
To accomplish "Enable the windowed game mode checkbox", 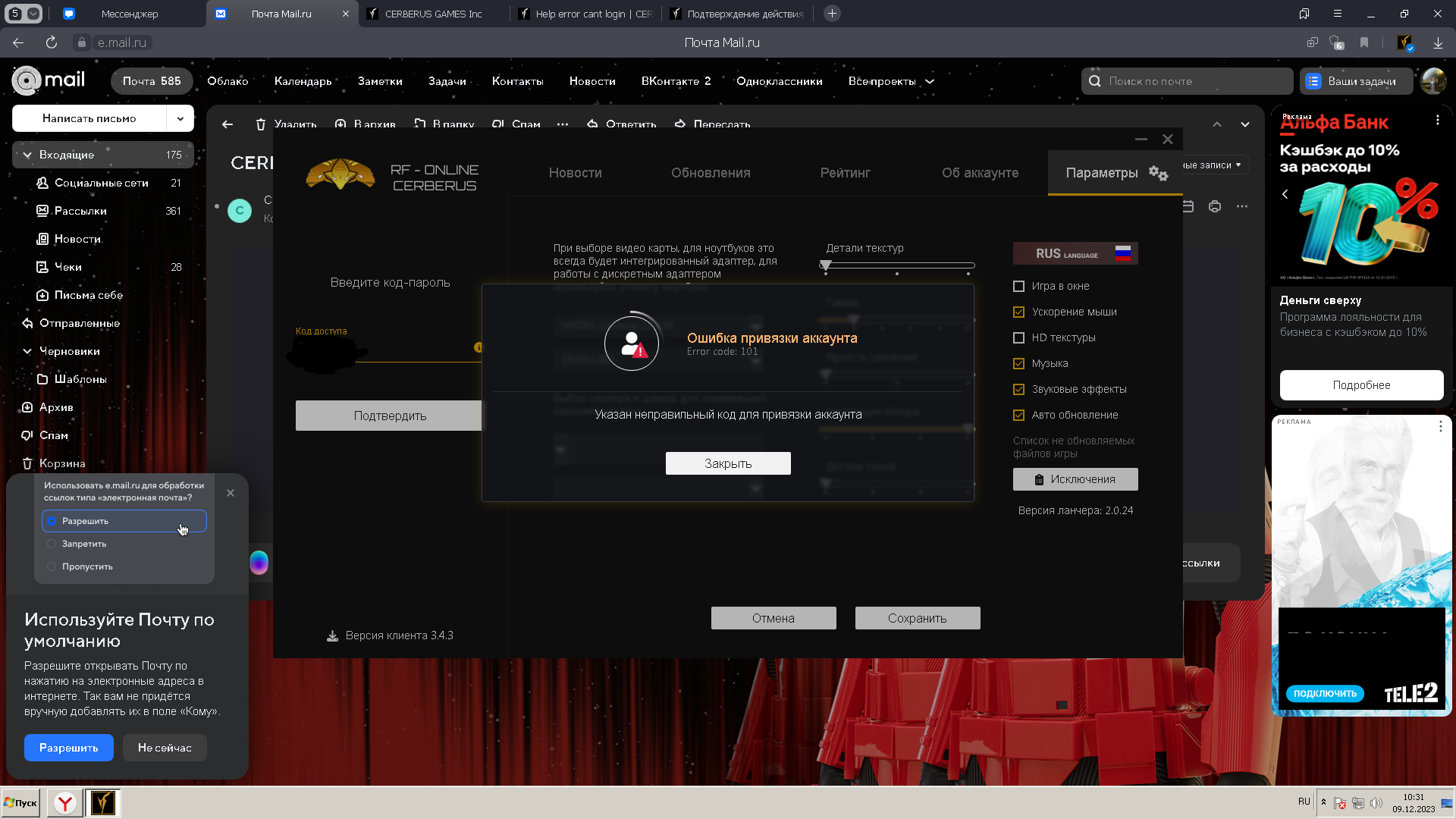I will tap(1018, 286).
